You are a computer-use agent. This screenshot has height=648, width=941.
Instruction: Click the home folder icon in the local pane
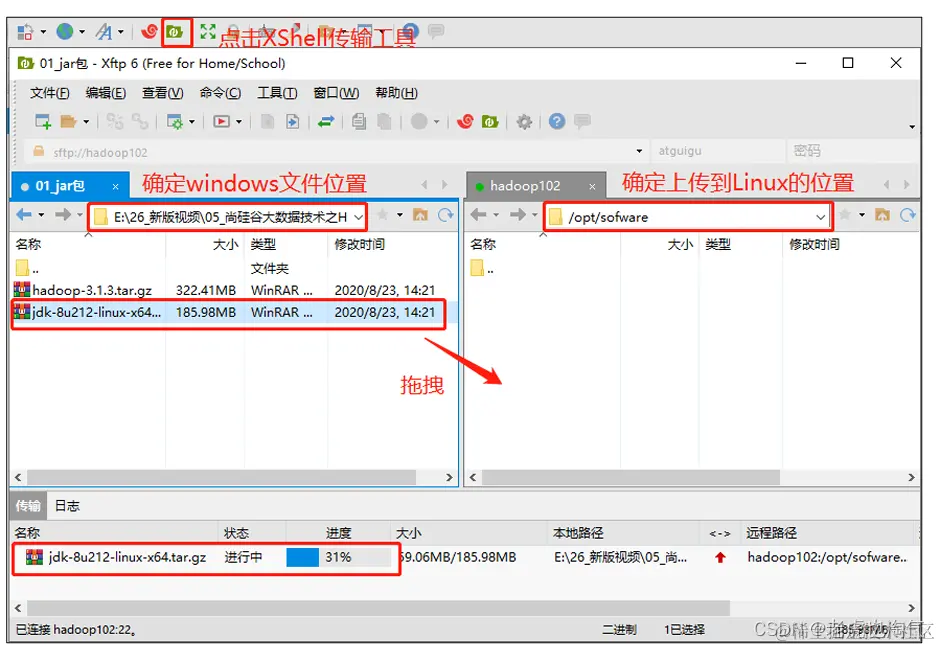pos(420,215)
